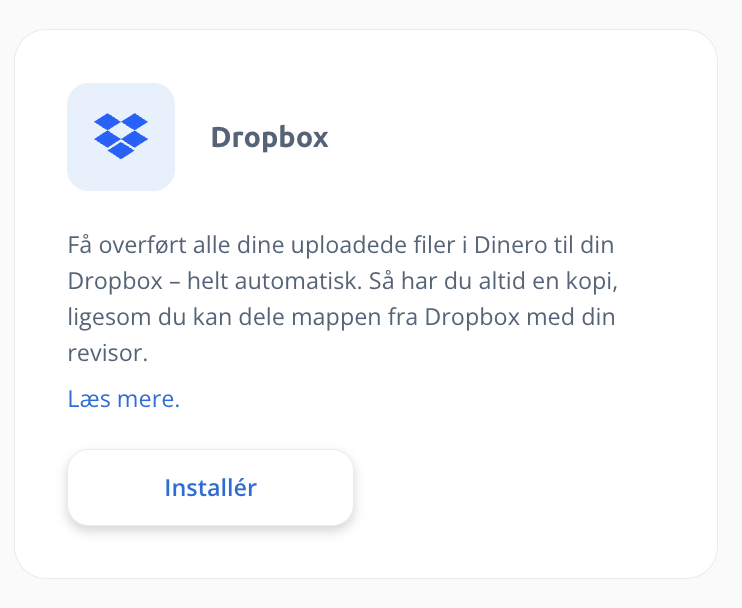Click the text helt automatisk
This screenshot has width=742, height=608.
[274, 281]
